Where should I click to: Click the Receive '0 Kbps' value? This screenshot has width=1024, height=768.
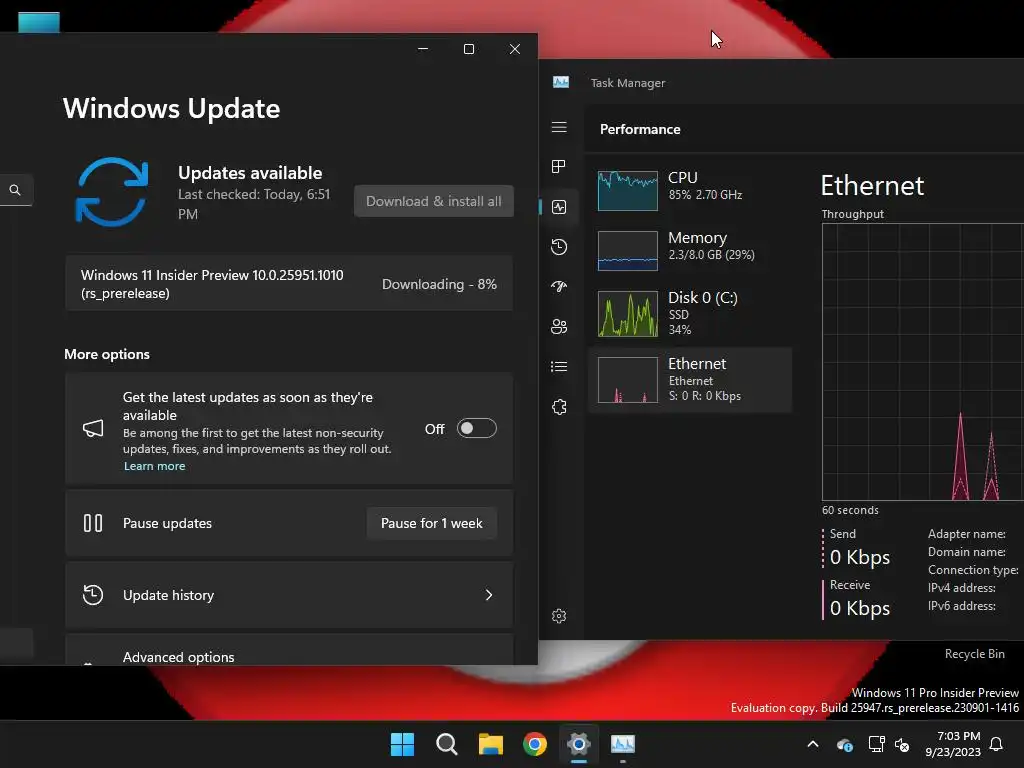coord(859,608)
